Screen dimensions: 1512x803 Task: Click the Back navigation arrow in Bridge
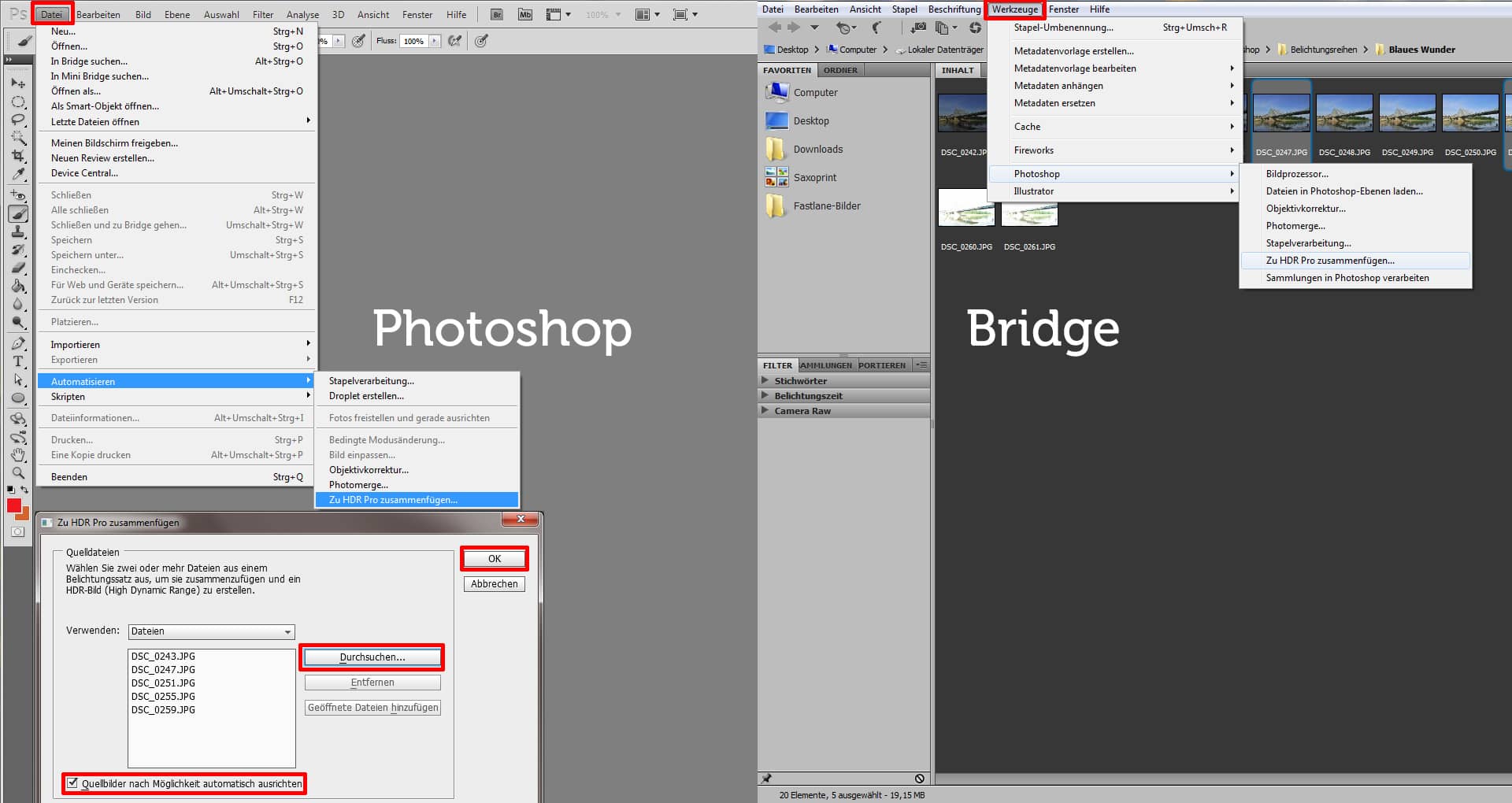pyautogui.click(x=774, y=27)
